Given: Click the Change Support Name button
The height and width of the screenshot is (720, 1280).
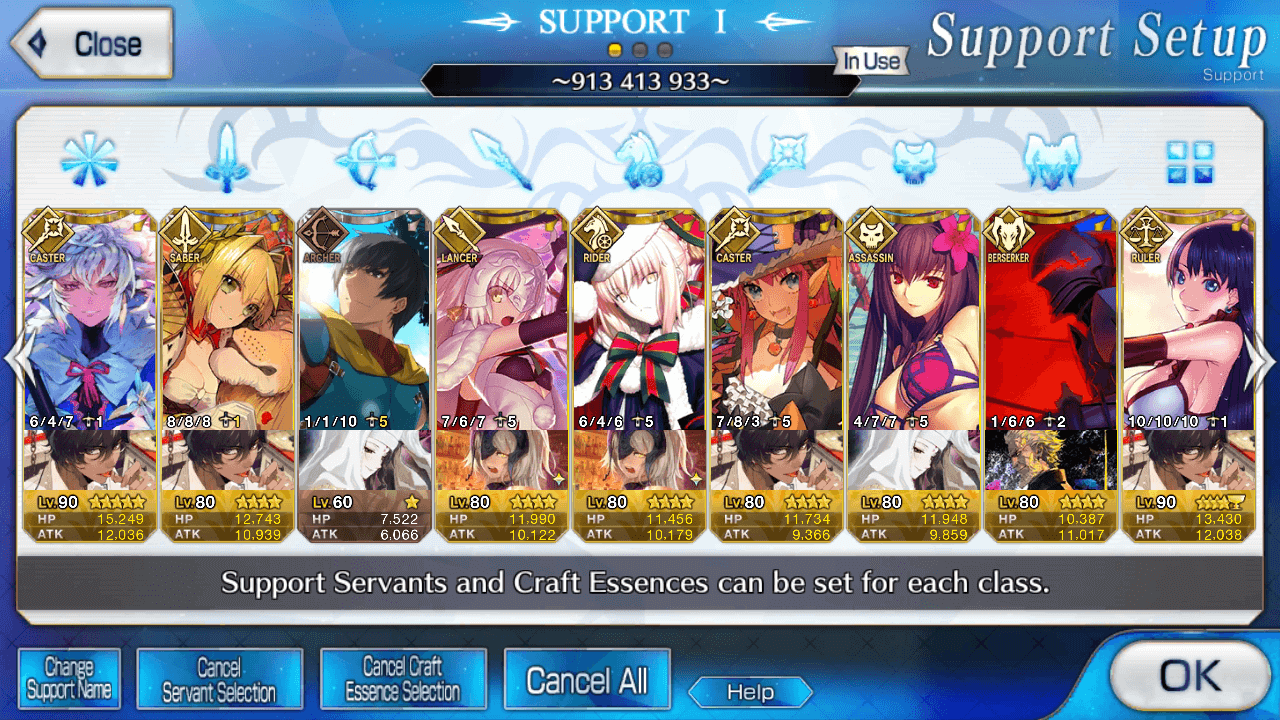Looking at the screenshot, I should (x=69, y=679).
